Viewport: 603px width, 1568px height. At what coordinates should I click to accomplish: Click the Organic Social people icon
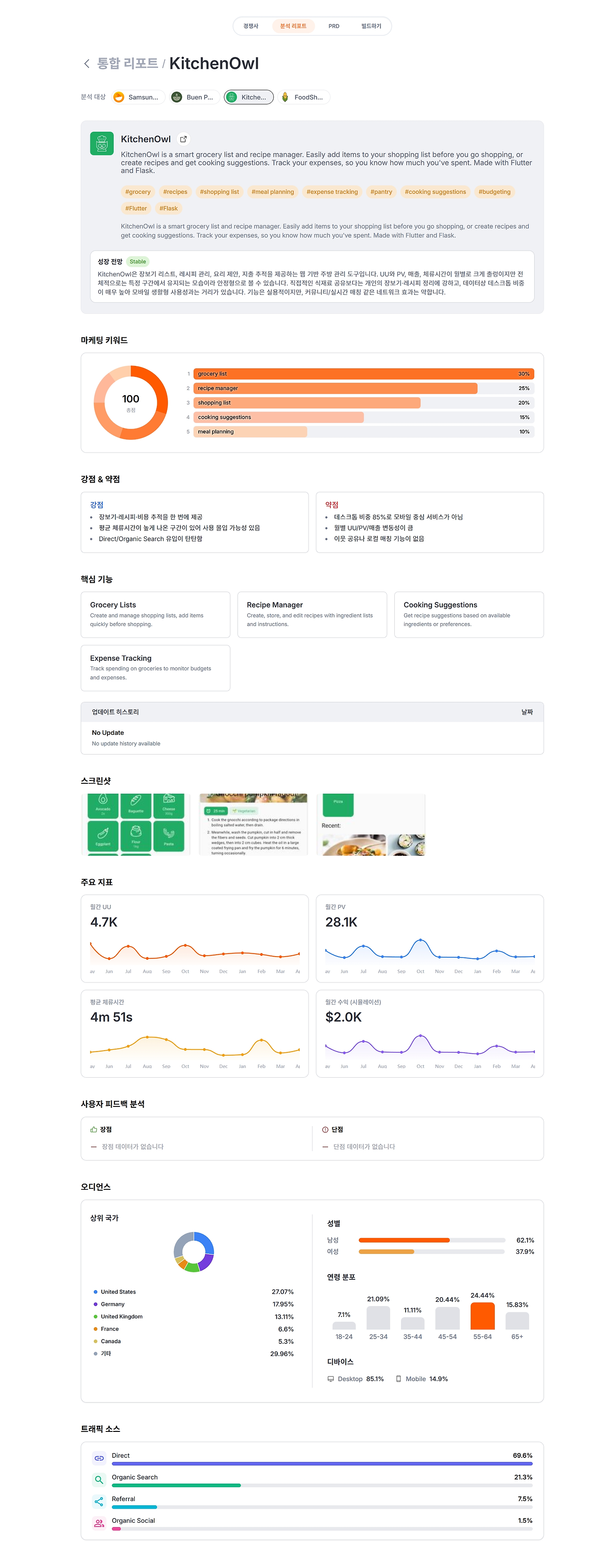point(98,1523)
